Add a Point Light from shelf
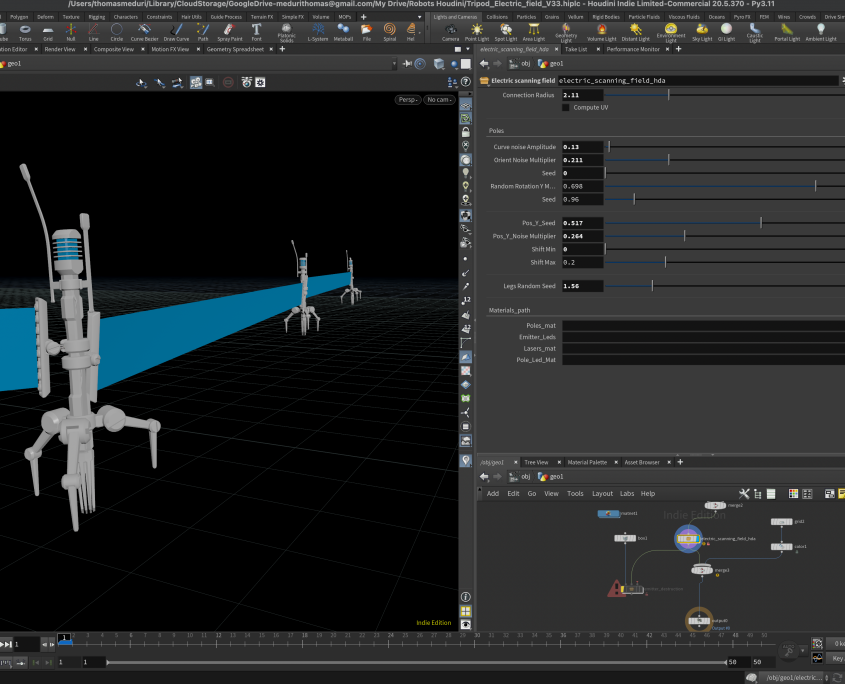This screenshot has width=845, height=684. [477, 32]
